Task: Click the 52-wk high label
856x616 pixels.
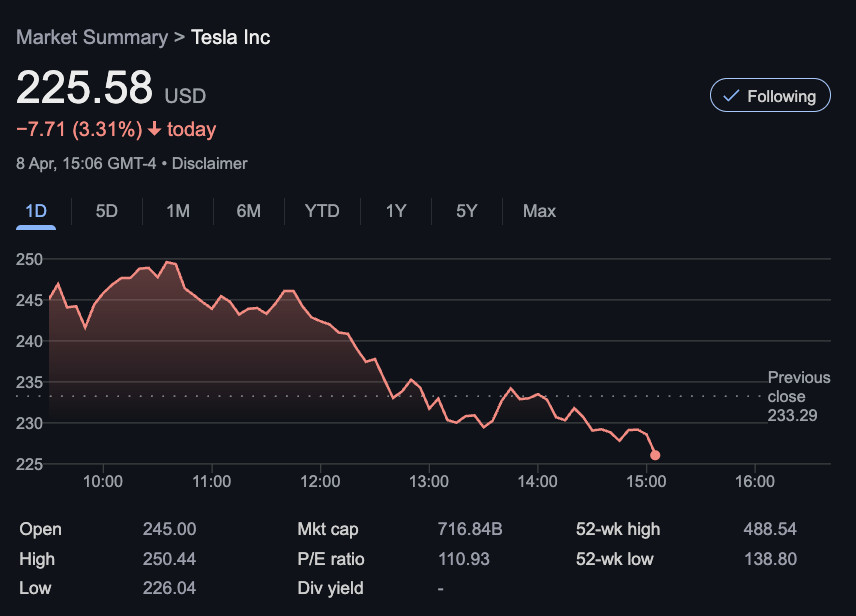Action: pos(618,529)
